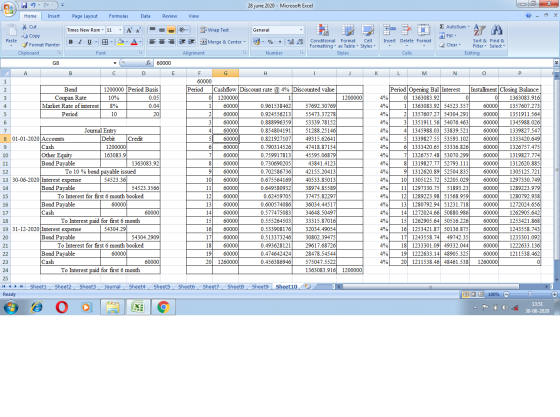The width and height of the screenshot is (560, 417).
Task: Switch to the Insert ribbon tab
Action: tap(54, 16)
